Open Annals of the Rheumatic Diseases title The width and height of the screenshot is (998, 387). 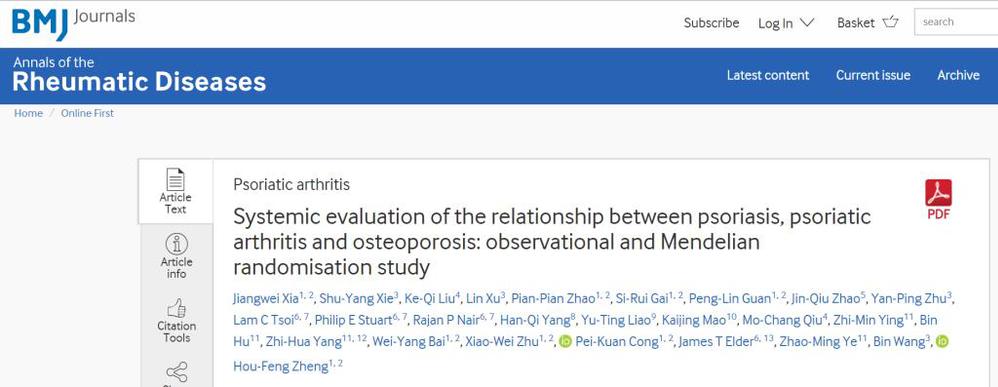tap(139, 75)
